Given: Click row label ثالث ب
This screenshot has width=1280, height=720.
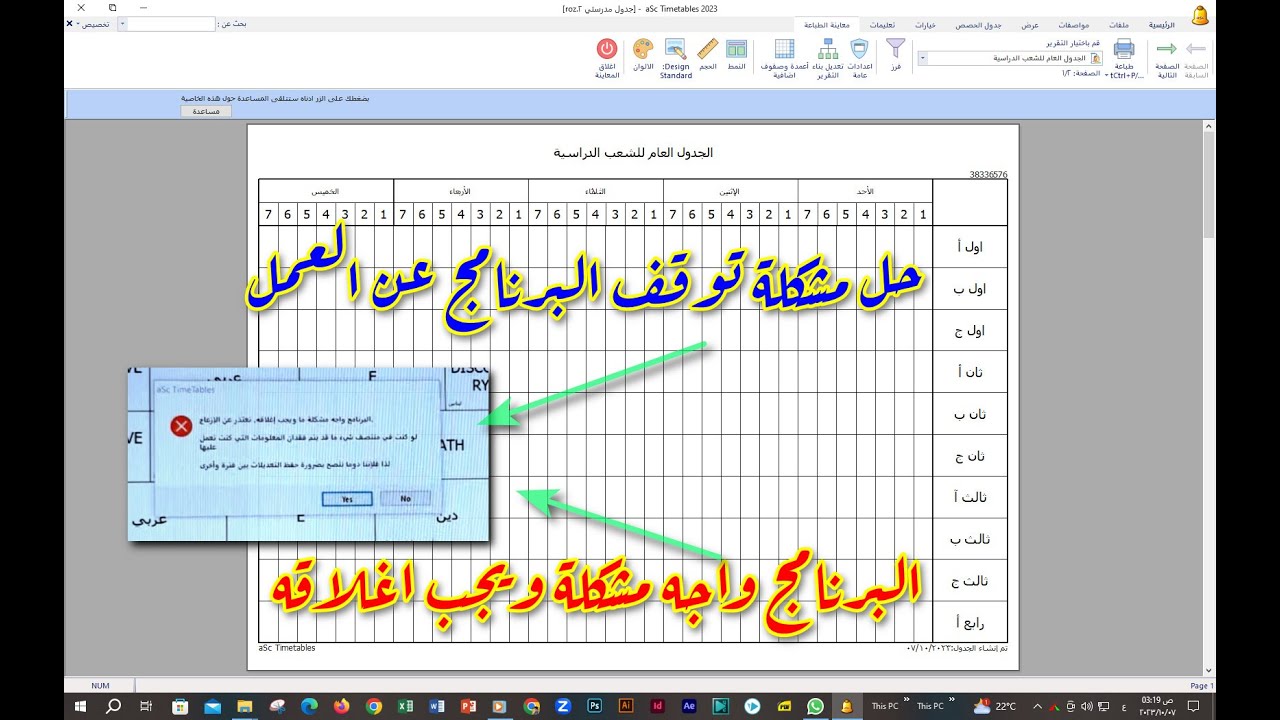Looking at the screenshot, I should click(x=970, y=539).
